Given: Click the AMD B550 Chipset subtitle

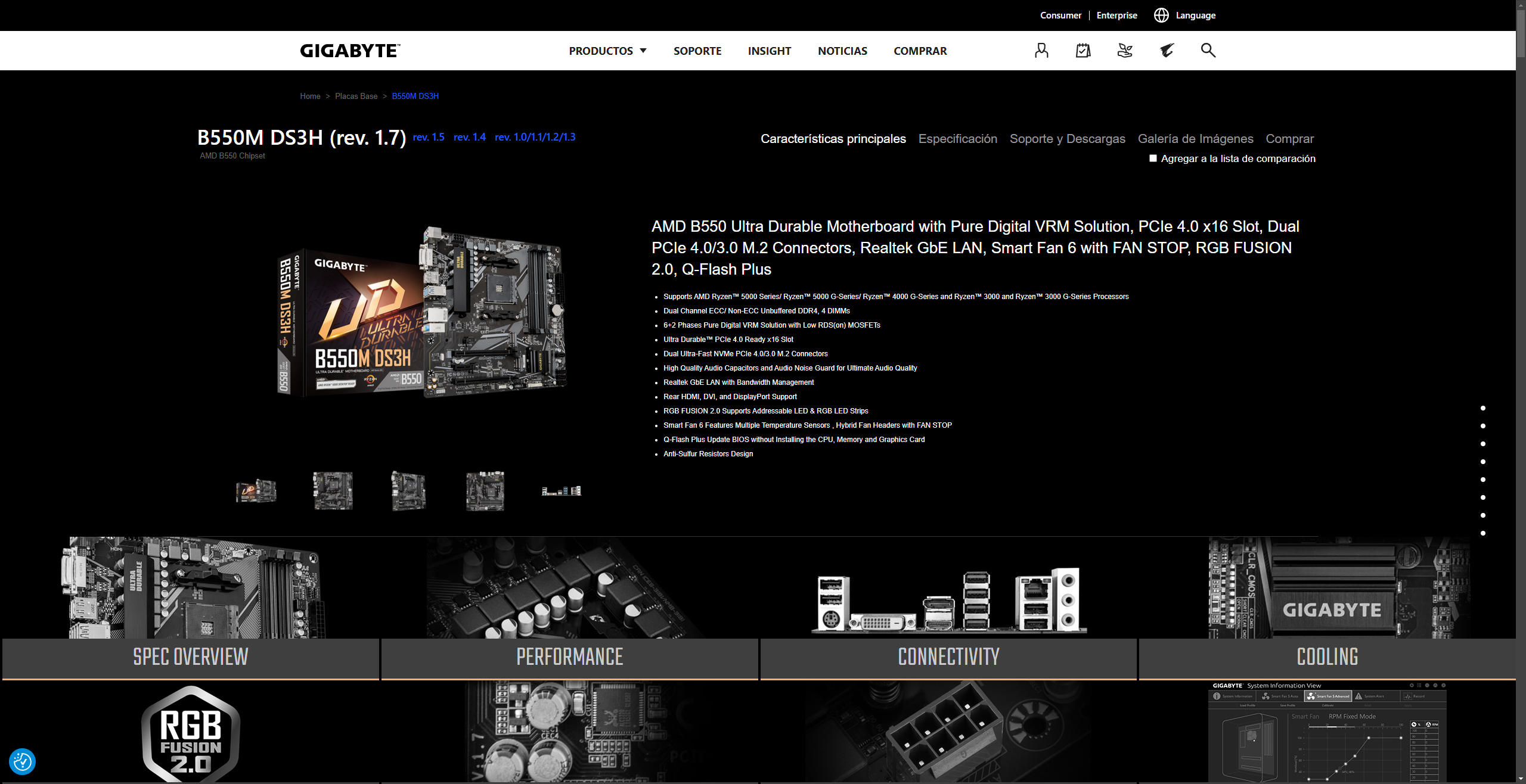Looking at the screenshot, I should point(232,156).
